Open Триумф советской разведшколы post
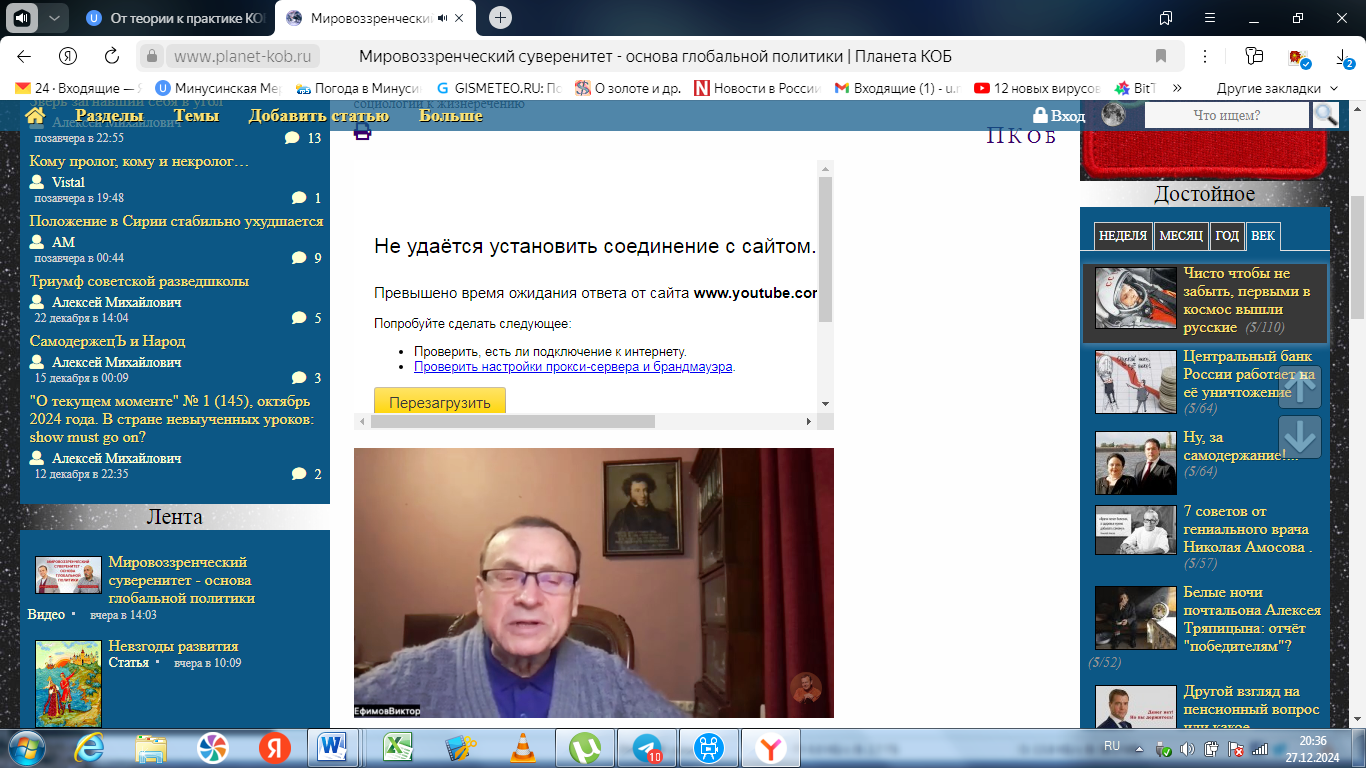1366x768 pixels. pos(139,281)
